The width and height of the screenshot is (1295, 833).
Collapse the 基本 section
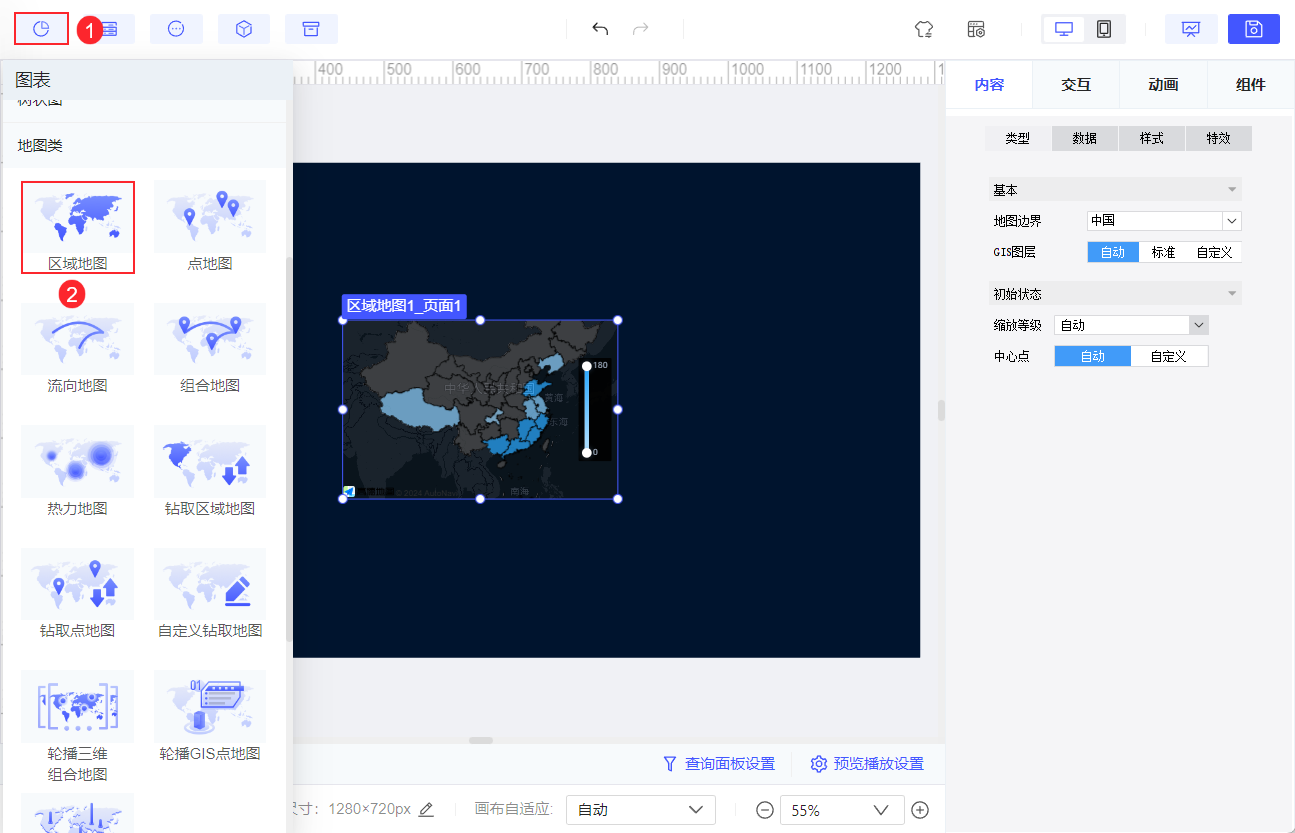point(1115,190)
